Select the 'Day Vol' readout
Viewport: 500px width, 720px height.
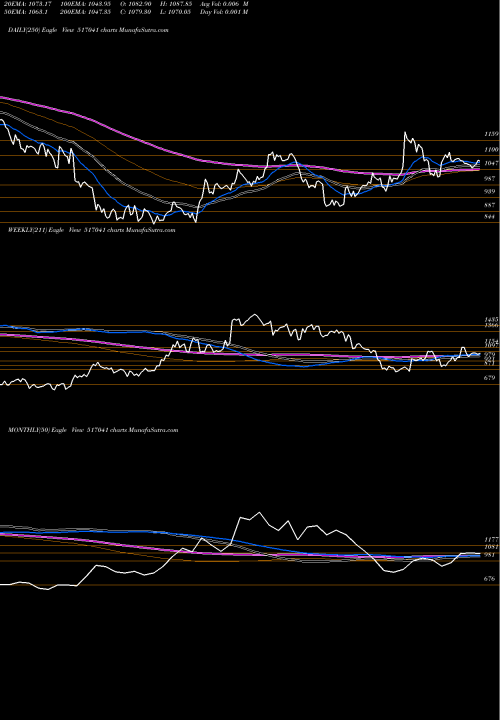(224, 12)
